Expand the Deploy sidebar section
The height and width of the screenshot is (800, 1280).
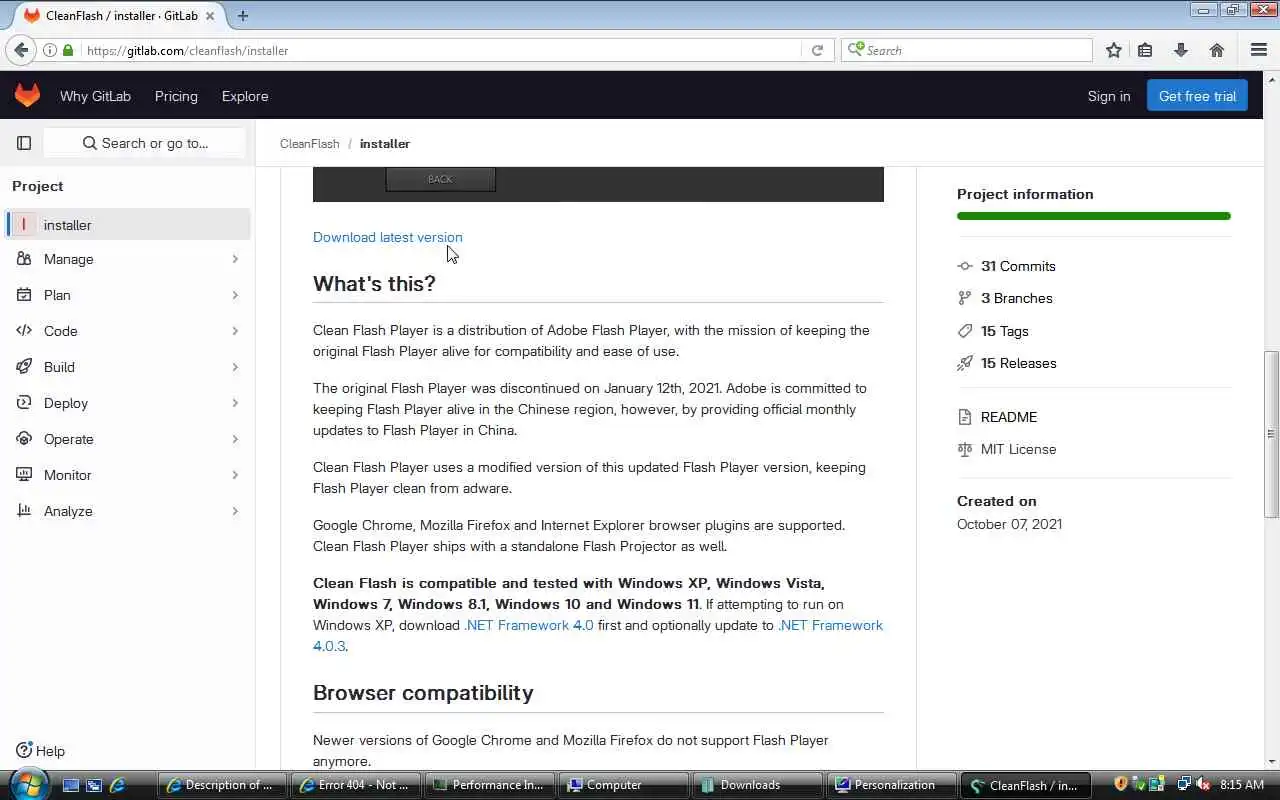coord(127,403)
